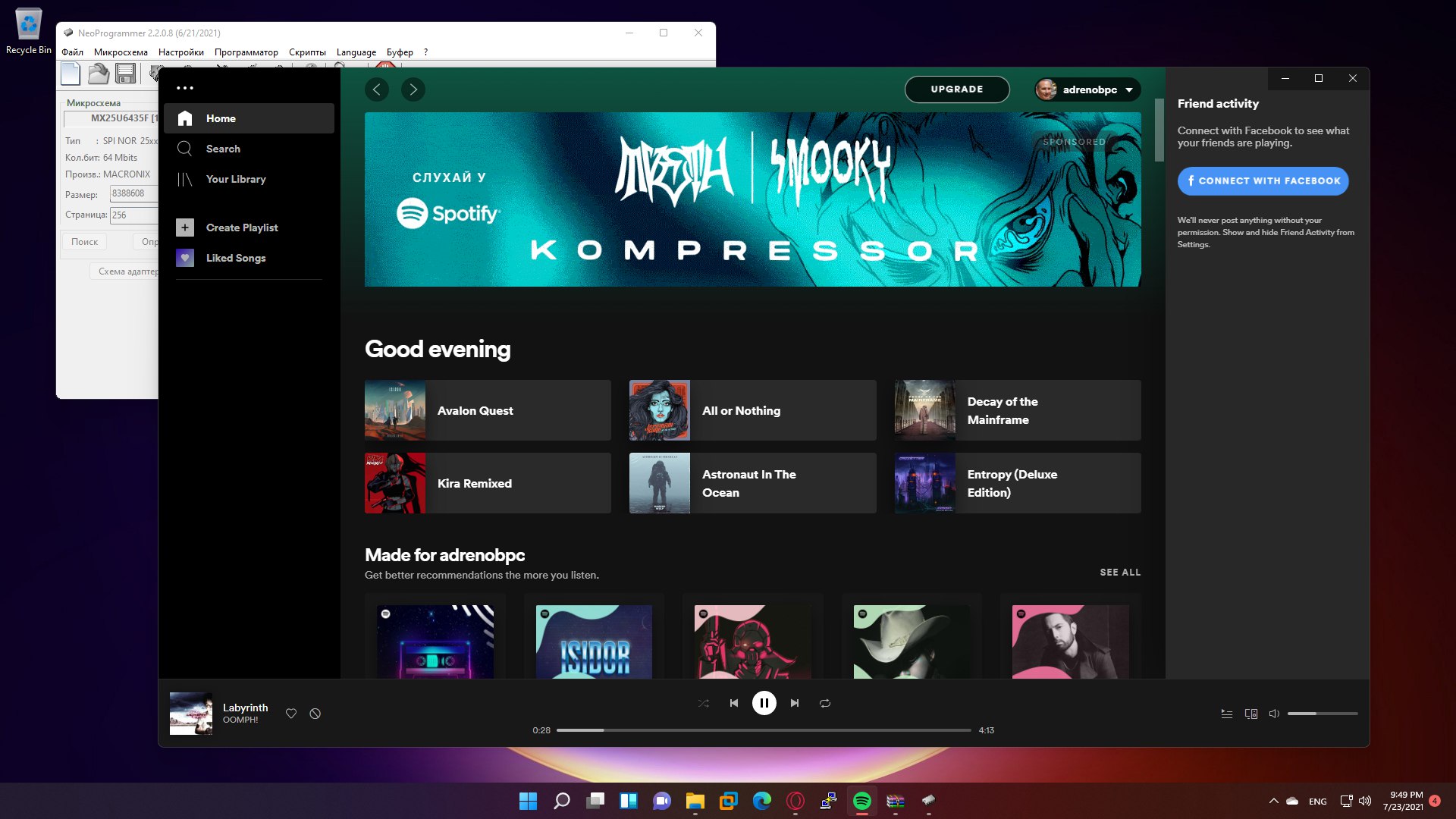This screenshot has width=1456, height=819.
Task: Click the Spotify main view scrollbar
Action: [x=1159, y=130]
